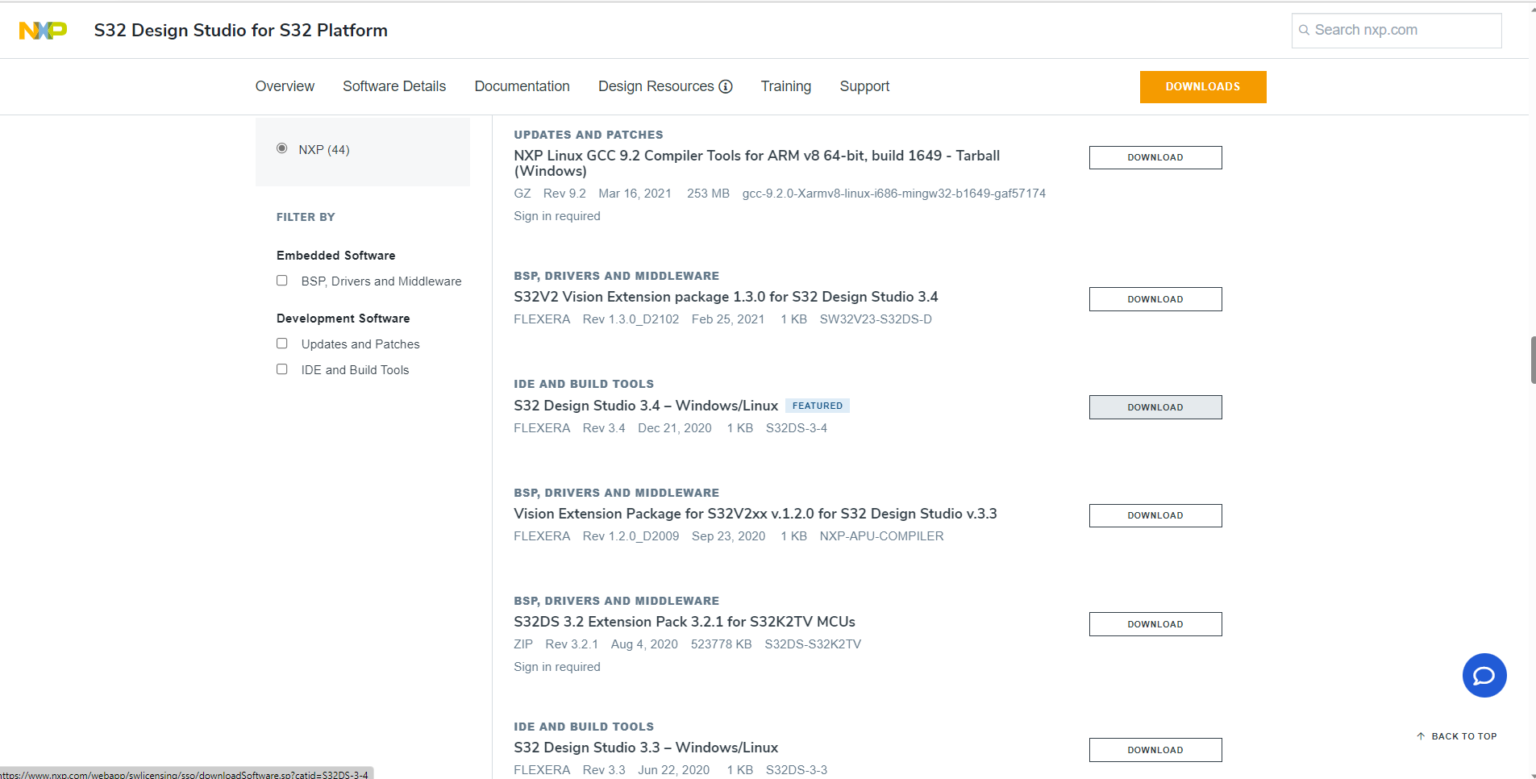Click the page vertical scrollbar thumb
Image resolution: width=1536 pixels, height=779 pixels.
1531,360
